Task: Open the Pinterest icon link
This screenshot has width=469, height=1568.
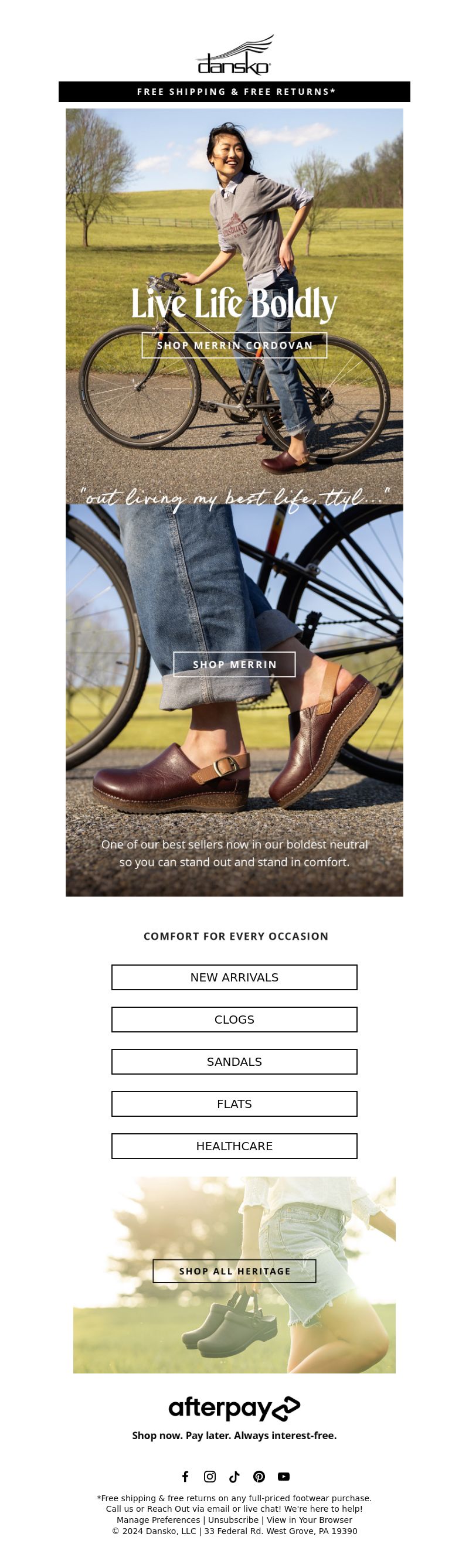Action: click(259, 1476)
